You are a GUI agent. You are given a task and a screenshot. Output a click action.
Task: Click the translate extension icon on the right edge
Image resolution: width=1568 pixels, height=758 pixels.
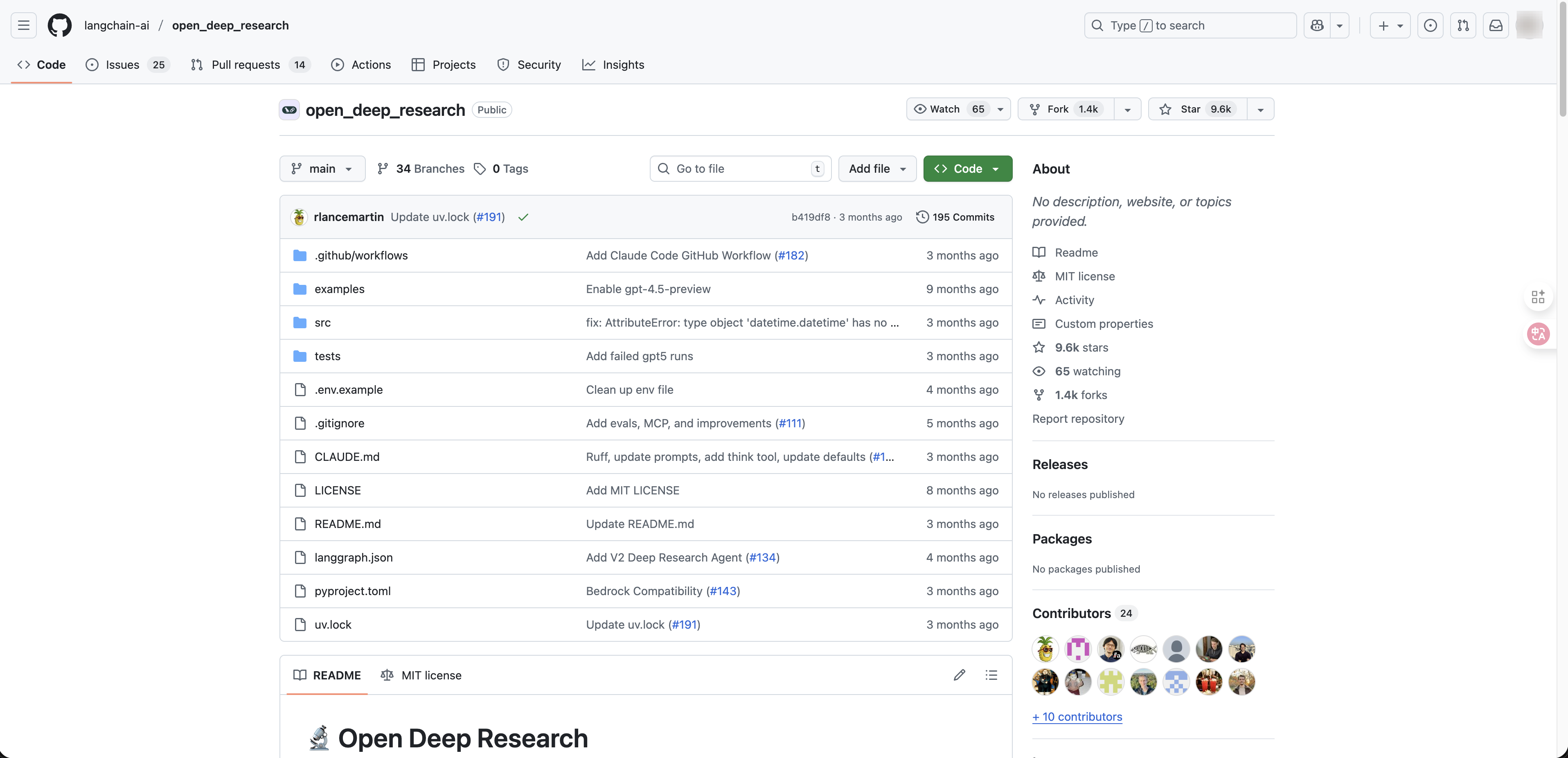(x=1538, y=334)
